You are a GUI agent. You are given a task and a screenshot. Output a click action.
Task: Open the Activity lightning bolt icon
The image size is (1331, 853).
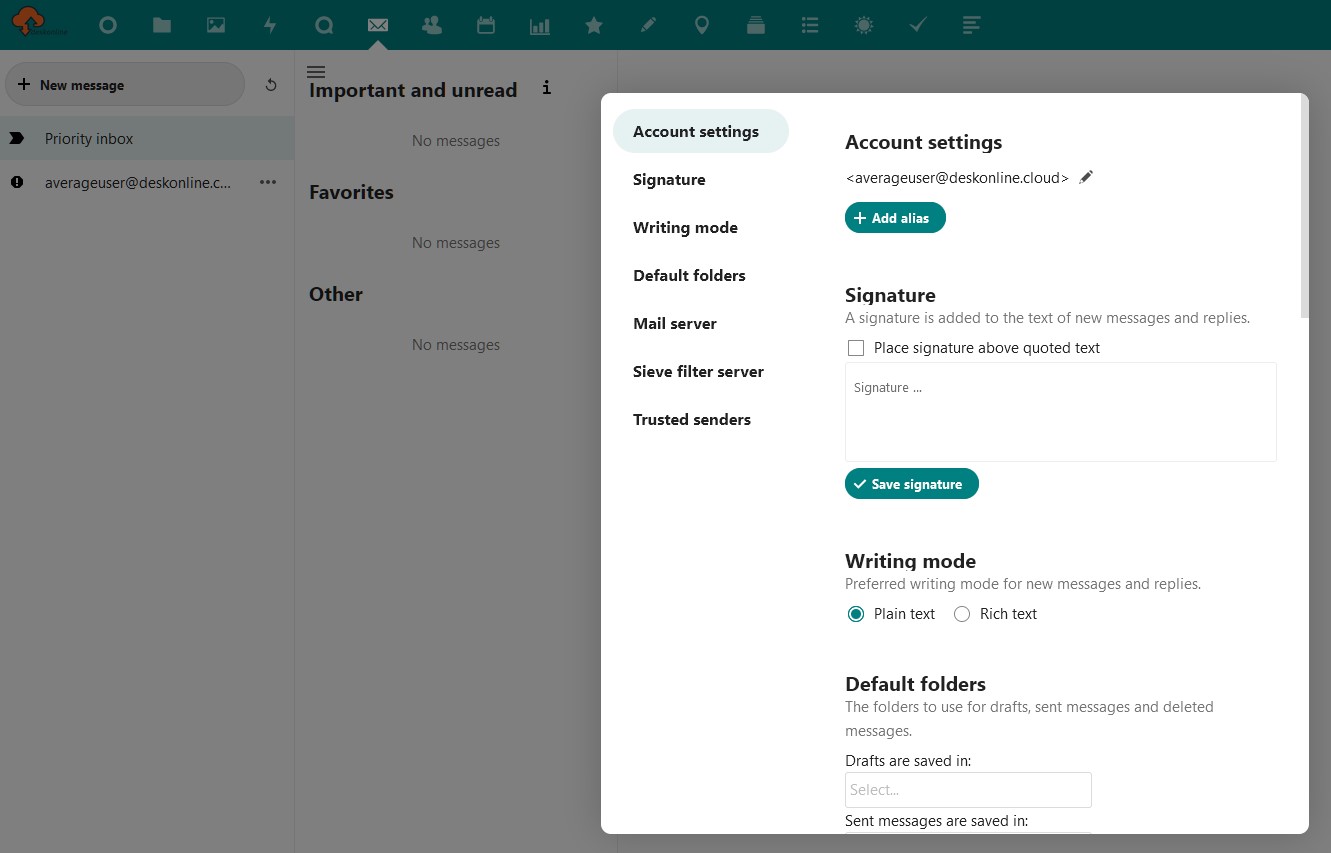[x=270, y=25]
